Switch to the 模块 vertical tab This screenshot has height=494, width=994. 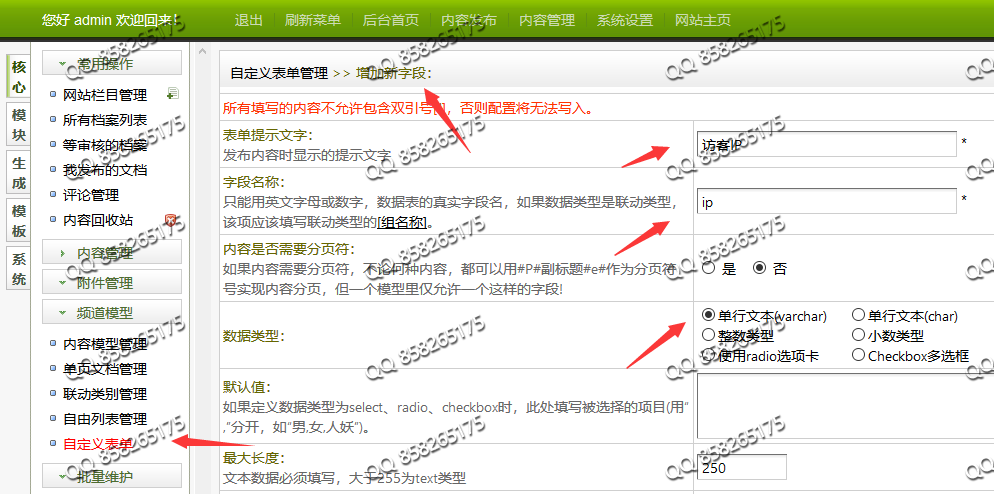[x=19, y=125]
